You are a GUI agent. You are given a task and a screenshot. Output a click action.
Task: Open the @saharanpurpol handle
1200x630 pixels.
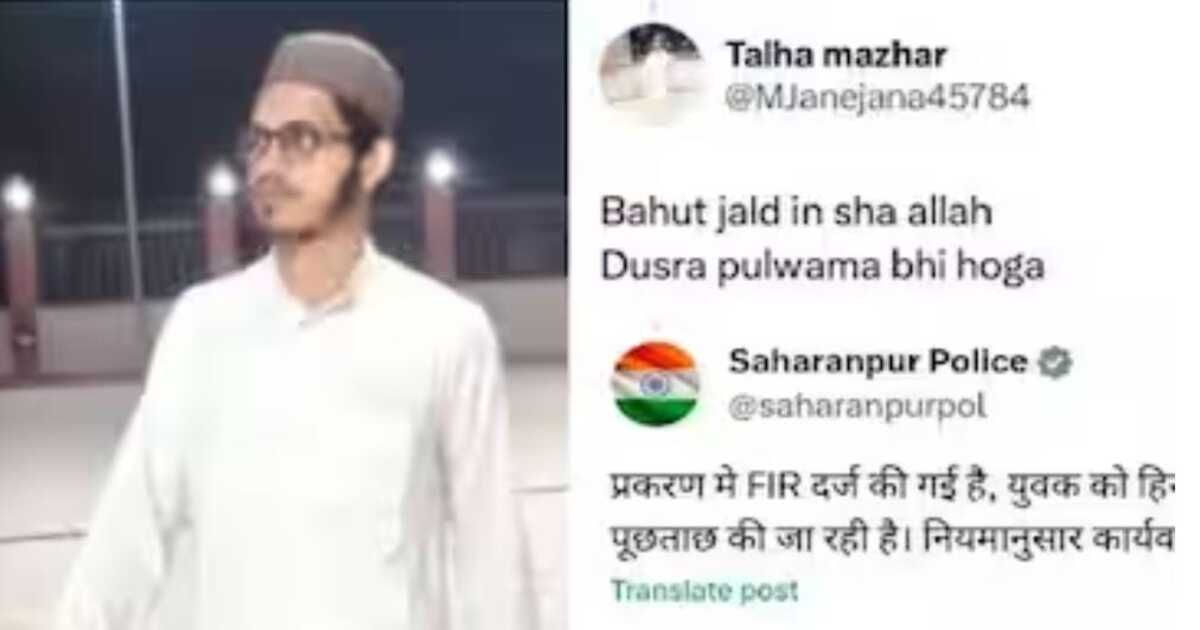857,407
